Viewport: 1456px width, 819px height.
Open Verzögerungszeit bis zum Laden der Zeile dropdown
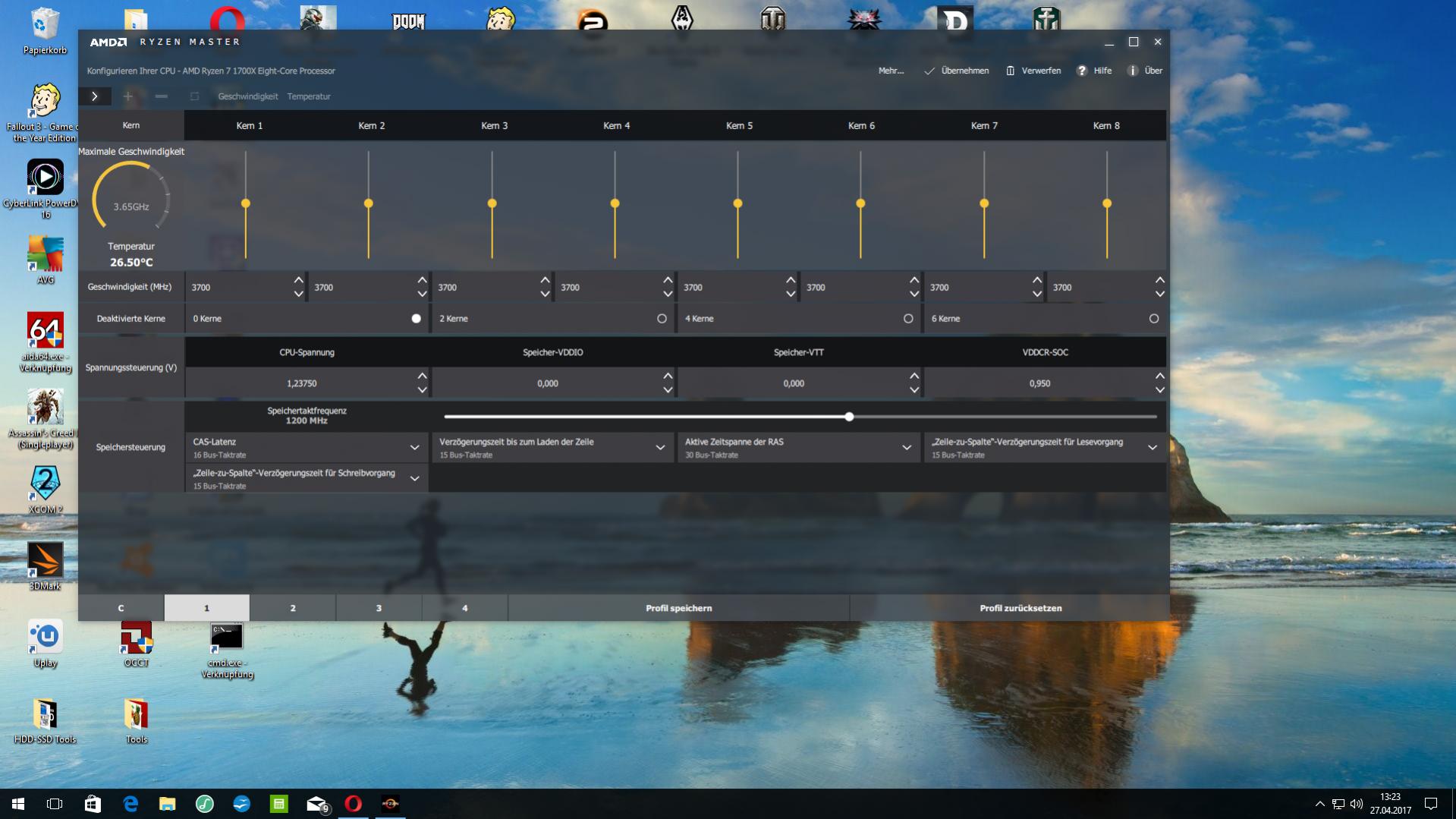tap(552, 448)
